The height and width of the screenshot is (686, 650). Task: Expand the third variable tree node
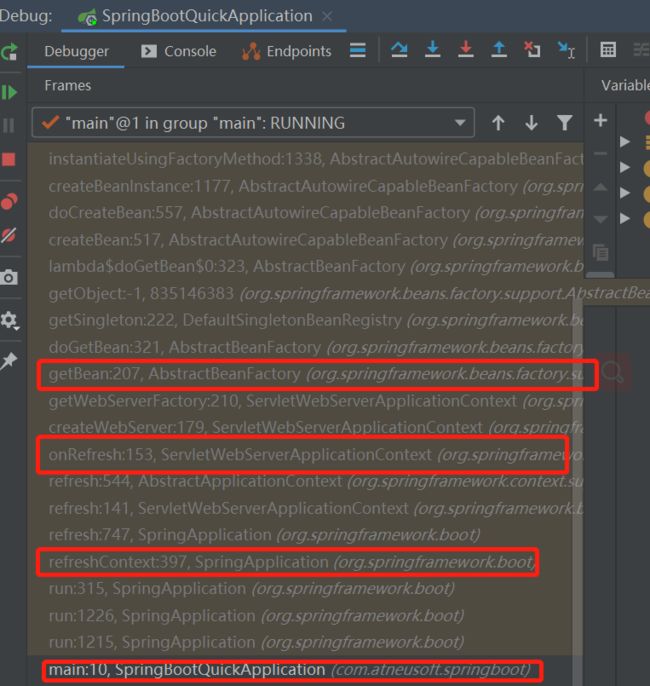click(625, 193)
